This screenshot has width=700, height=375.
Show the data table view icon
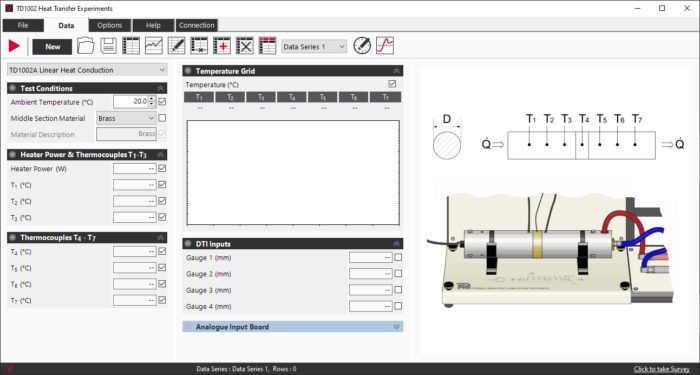131,46
